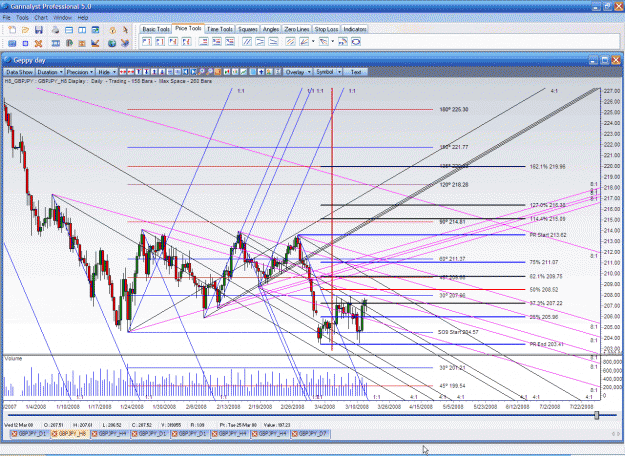This screenshot has width=625, height=456.
Task: Click the tile windows vertically icon
Action: (x=82, y=30)
